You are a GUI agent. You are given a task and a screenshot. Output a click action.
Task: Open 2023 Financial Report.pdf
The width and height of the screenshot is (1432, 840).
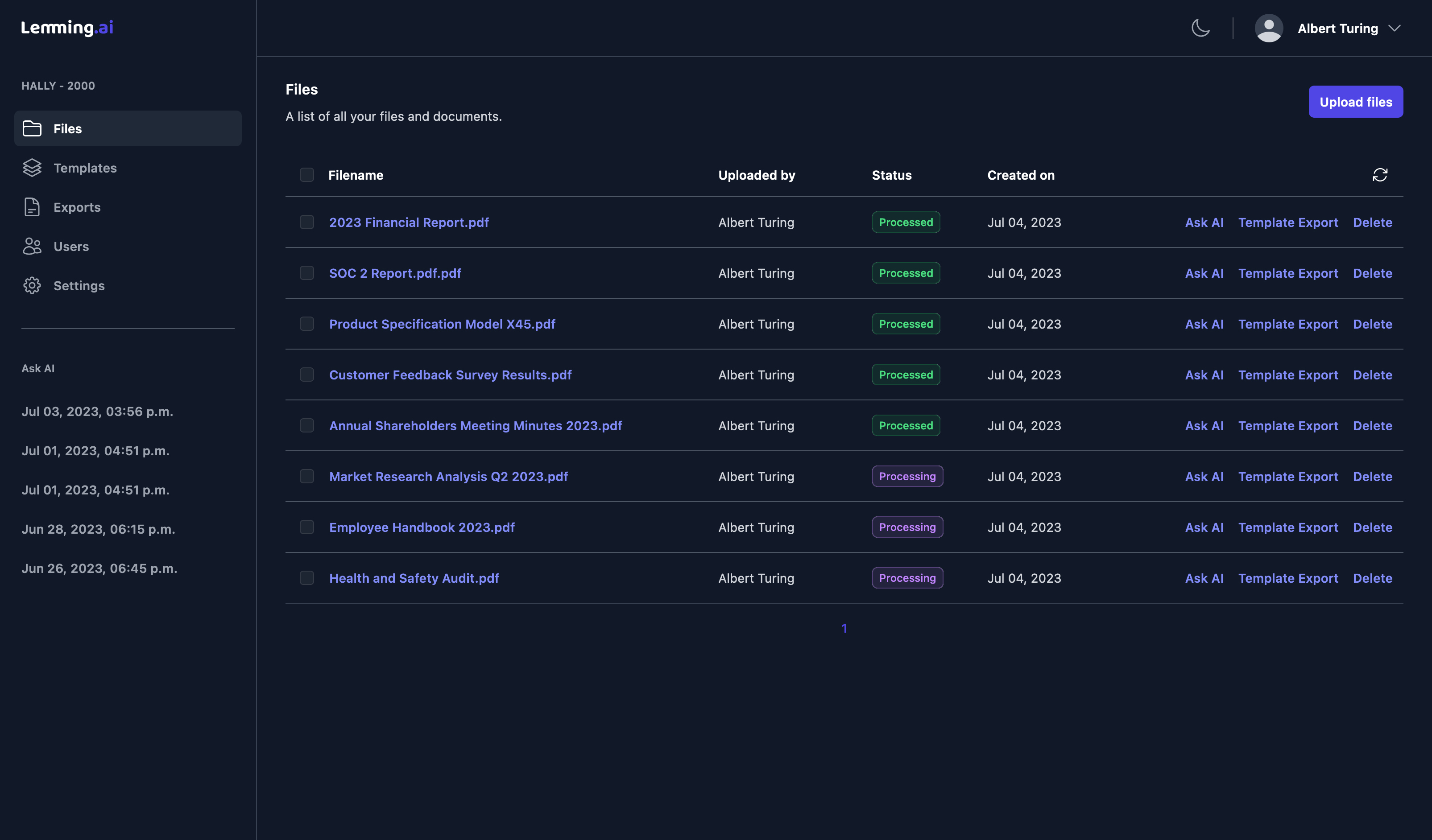tap(409, 222)
